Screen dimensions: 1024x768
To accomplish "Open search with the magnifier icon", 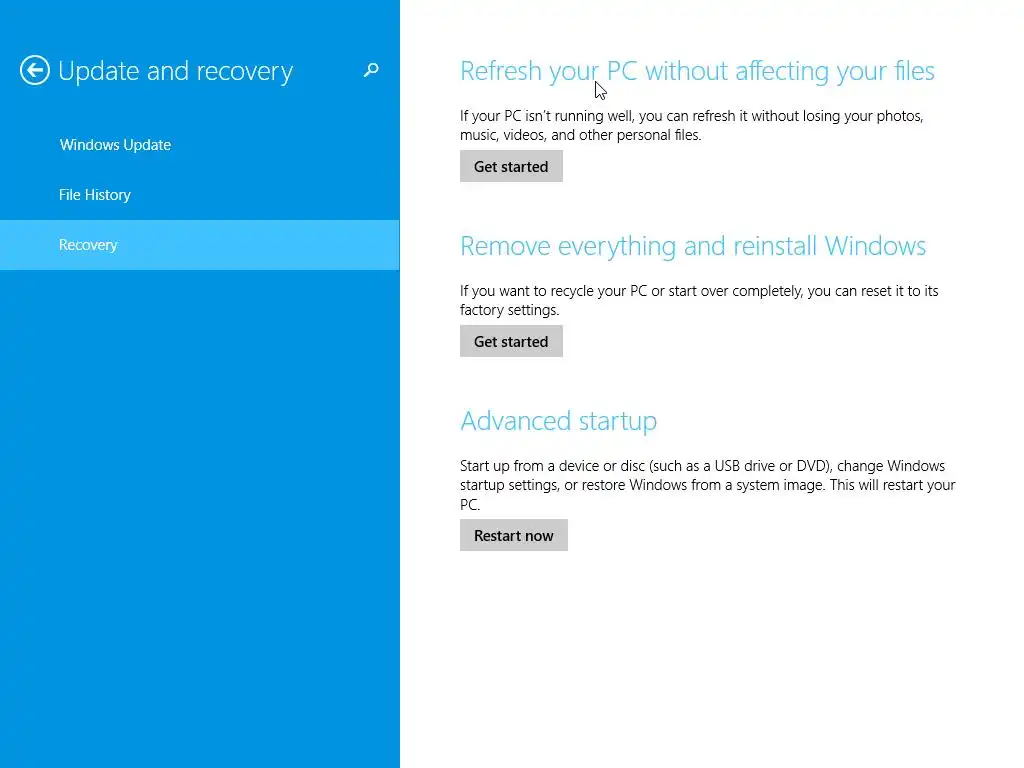I will tap(371, 70).
